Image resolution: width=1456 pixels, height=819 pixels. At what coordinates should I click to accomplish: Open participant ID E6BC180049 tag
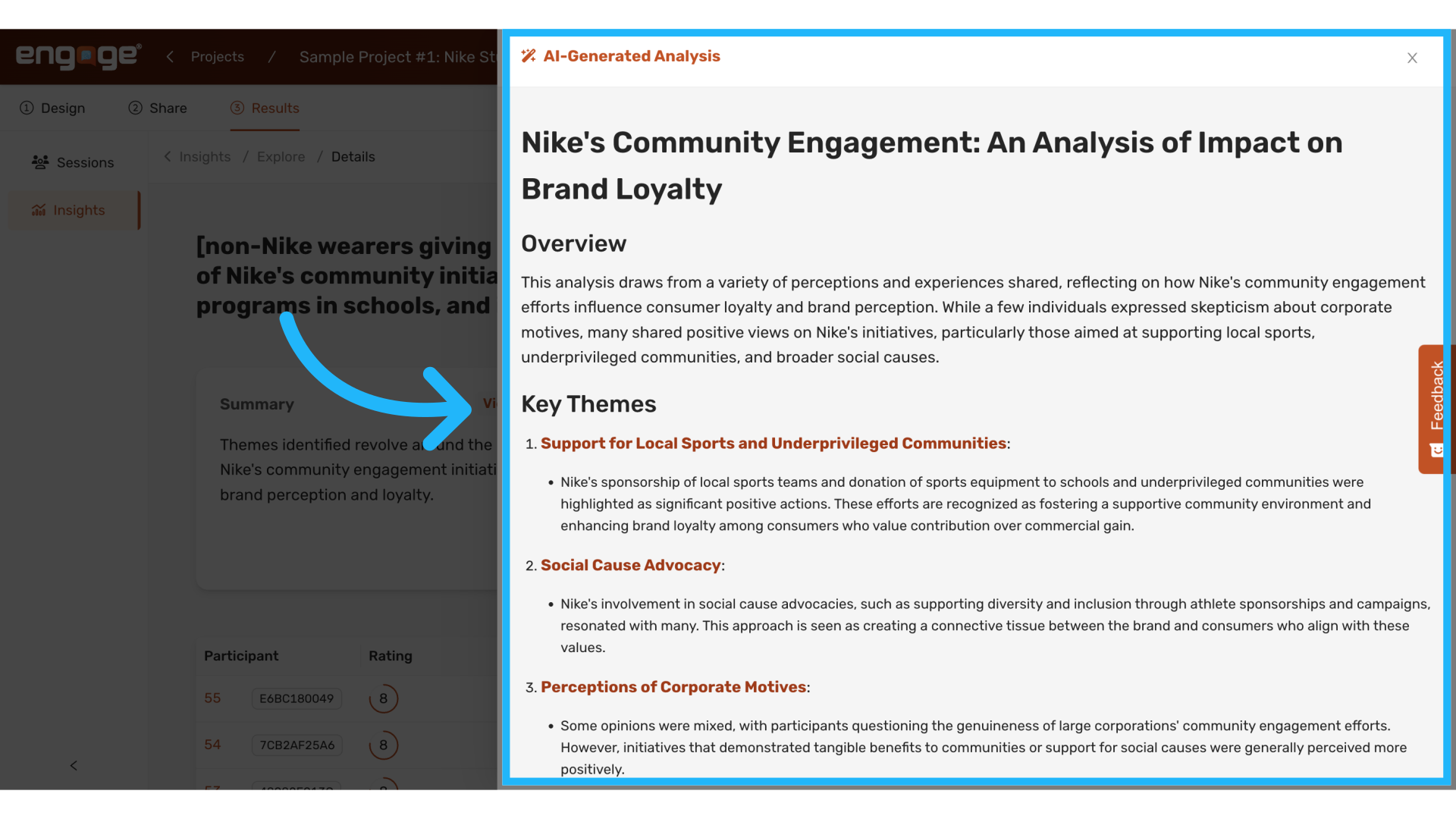click(x=297, y=698)
